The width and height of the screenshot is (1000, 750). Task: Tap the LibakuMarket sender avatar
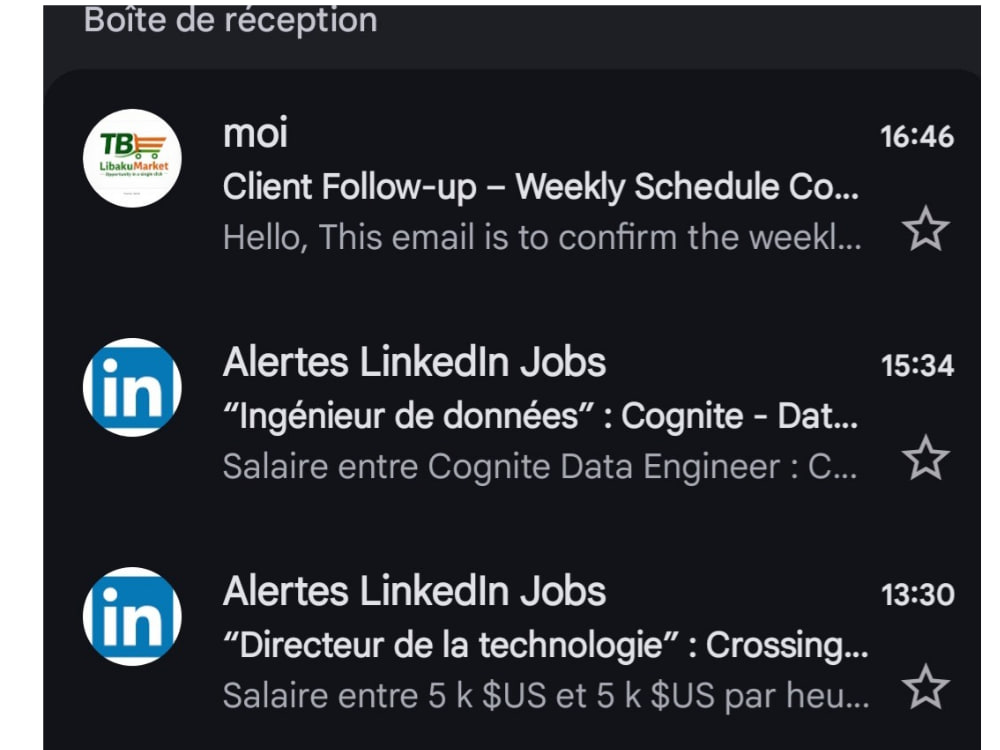coord(132,158)
